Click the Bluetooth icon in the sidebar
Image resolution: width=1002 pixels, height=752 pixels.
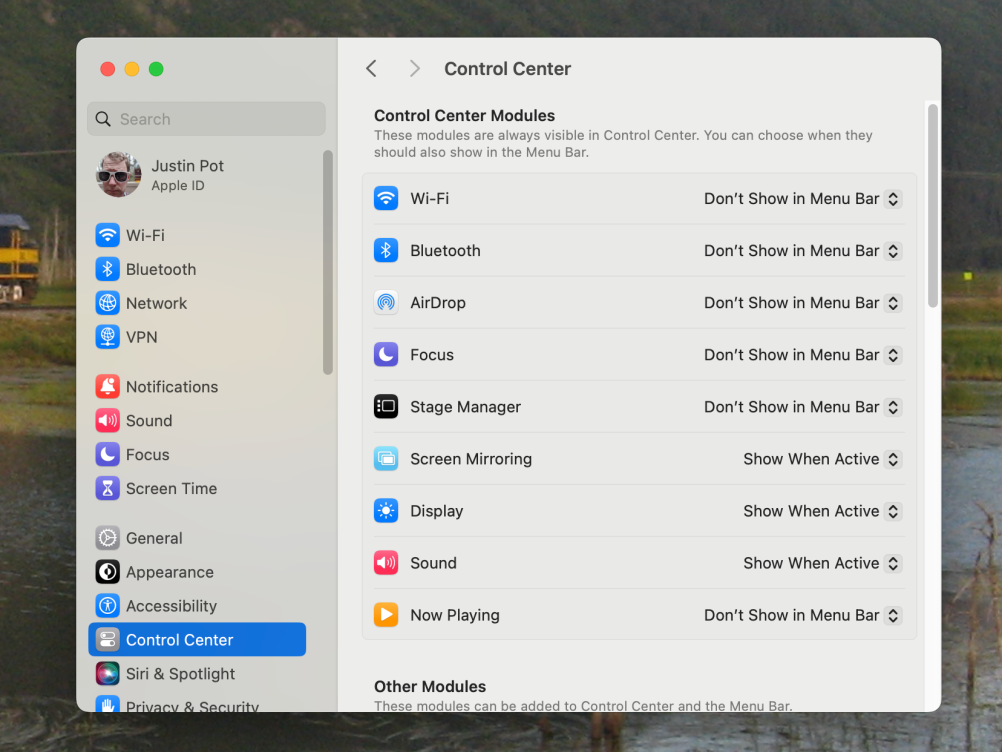(x=107, y=269)
